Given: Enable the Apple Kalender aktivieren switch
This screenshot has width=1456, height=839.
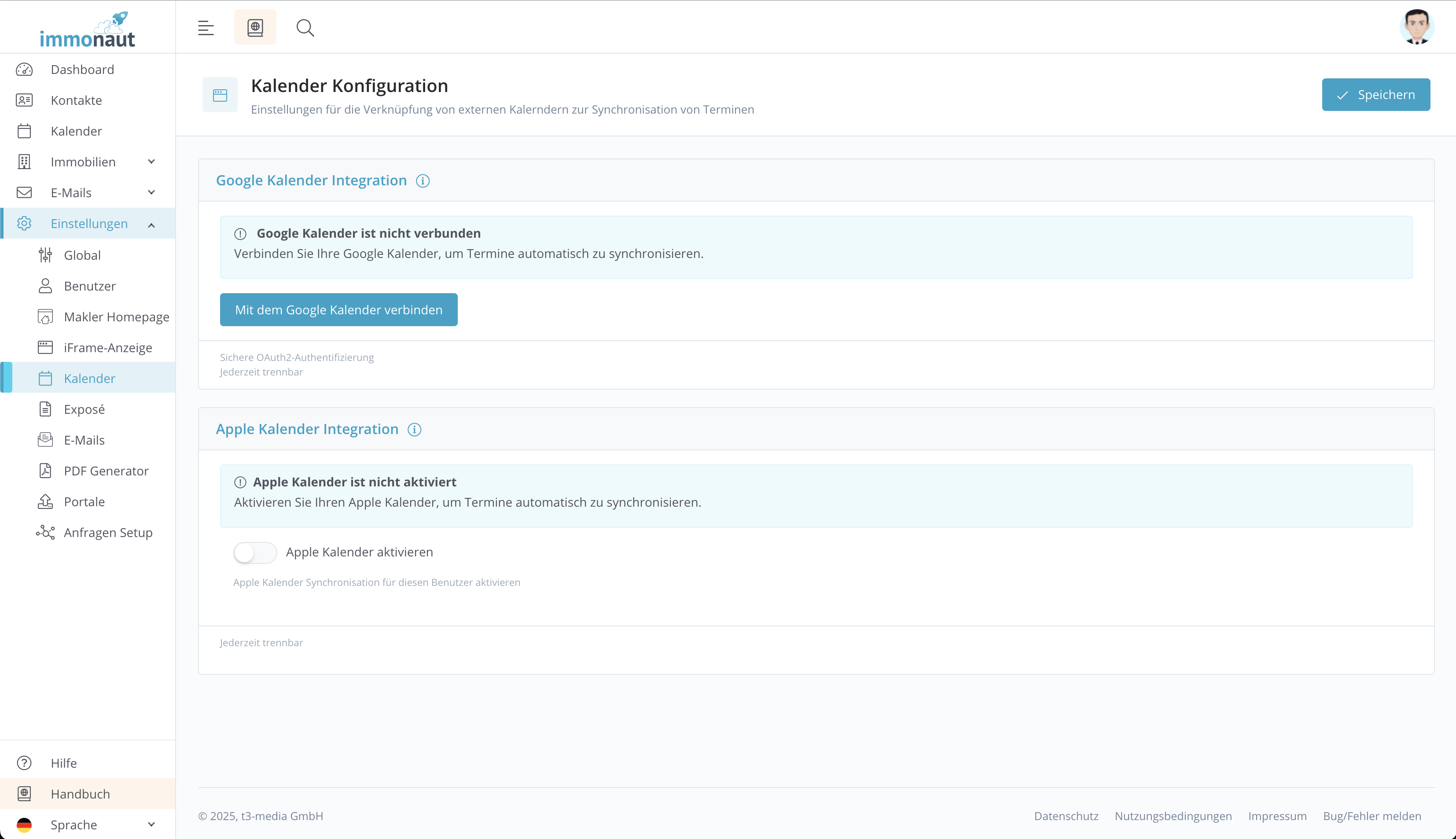Looking at the screenshot, I should 255,552.
